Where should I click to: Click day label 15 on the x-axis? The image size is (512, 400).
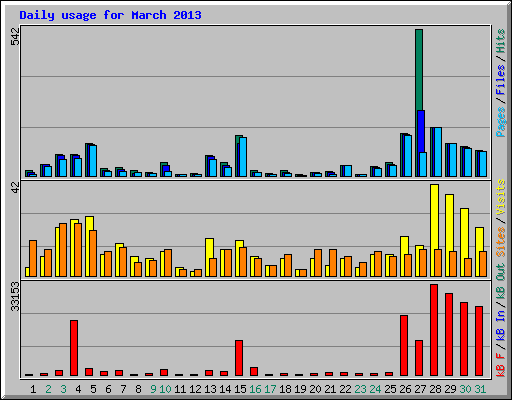240,389
